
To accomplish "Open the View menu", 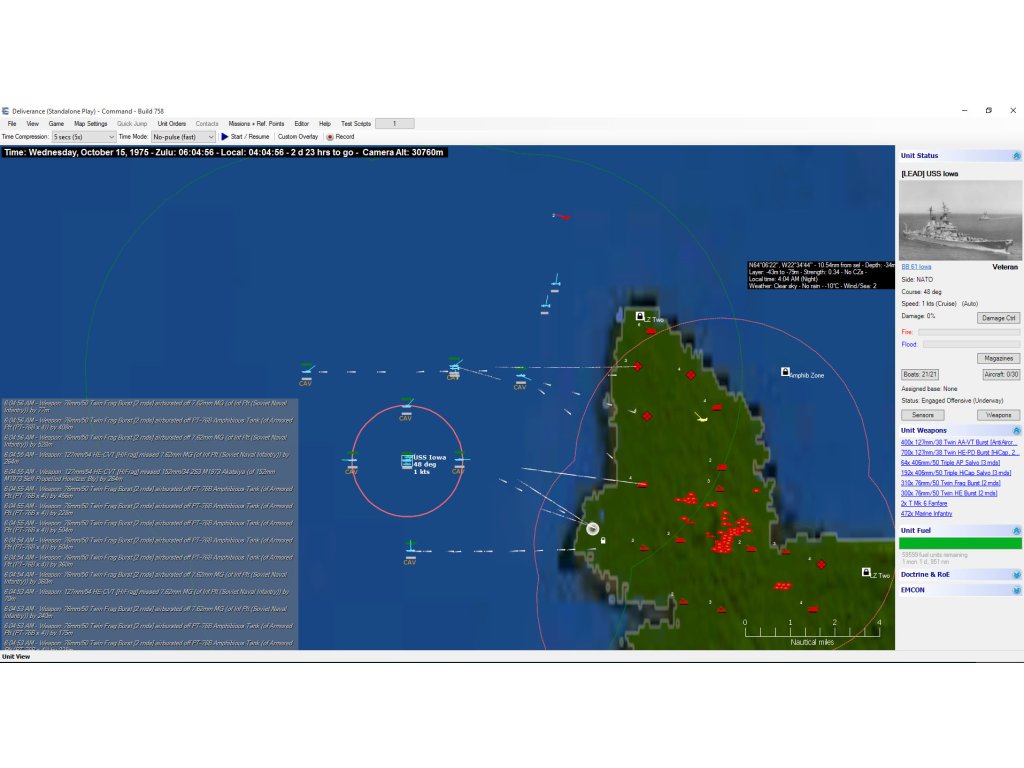I will coord(33,123).
